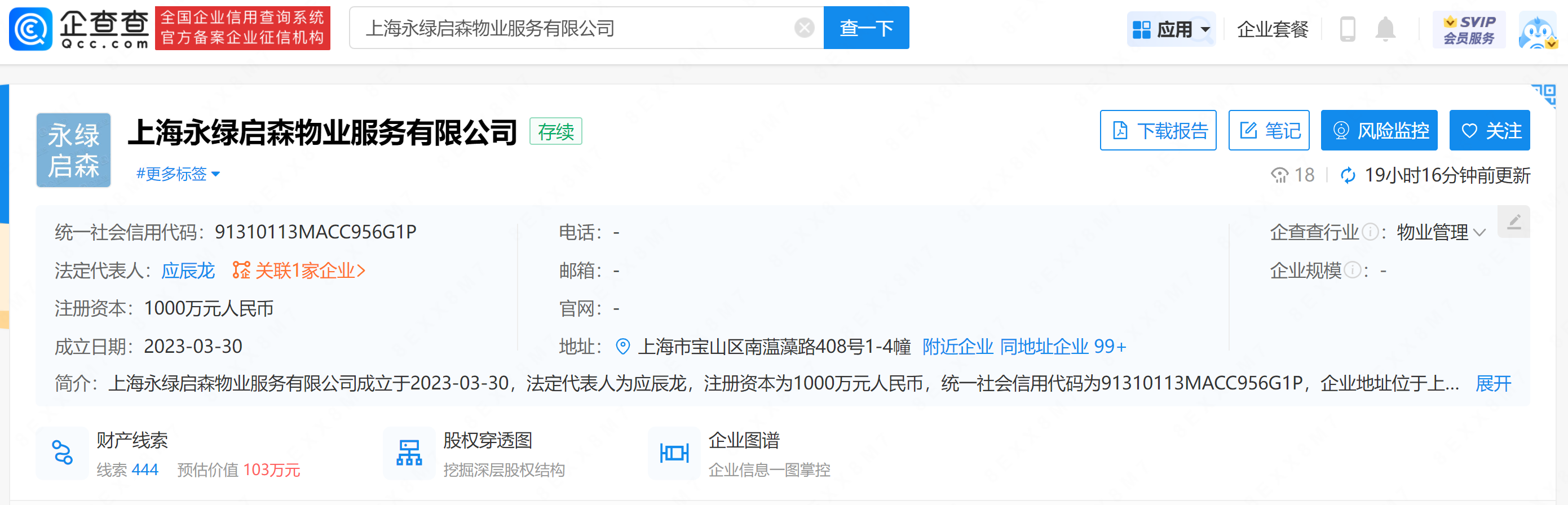Click founding date 2023-03-30
The width and height of the screenshot is (1568, 505).
coord(193,346)
